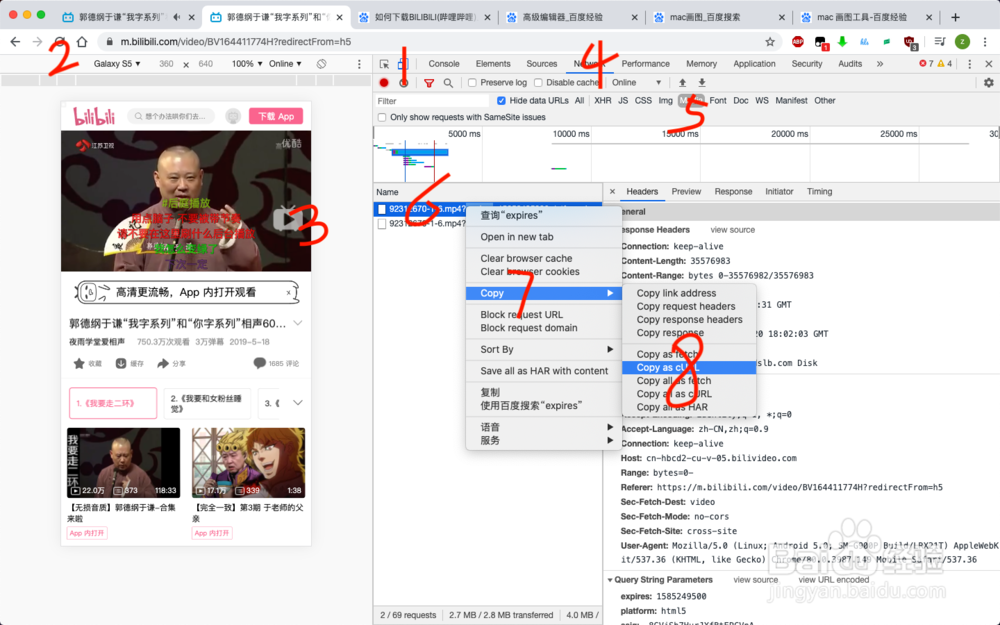Open Chrome three-dot menu
The image size is (1000, 625).
coord(985,42)
